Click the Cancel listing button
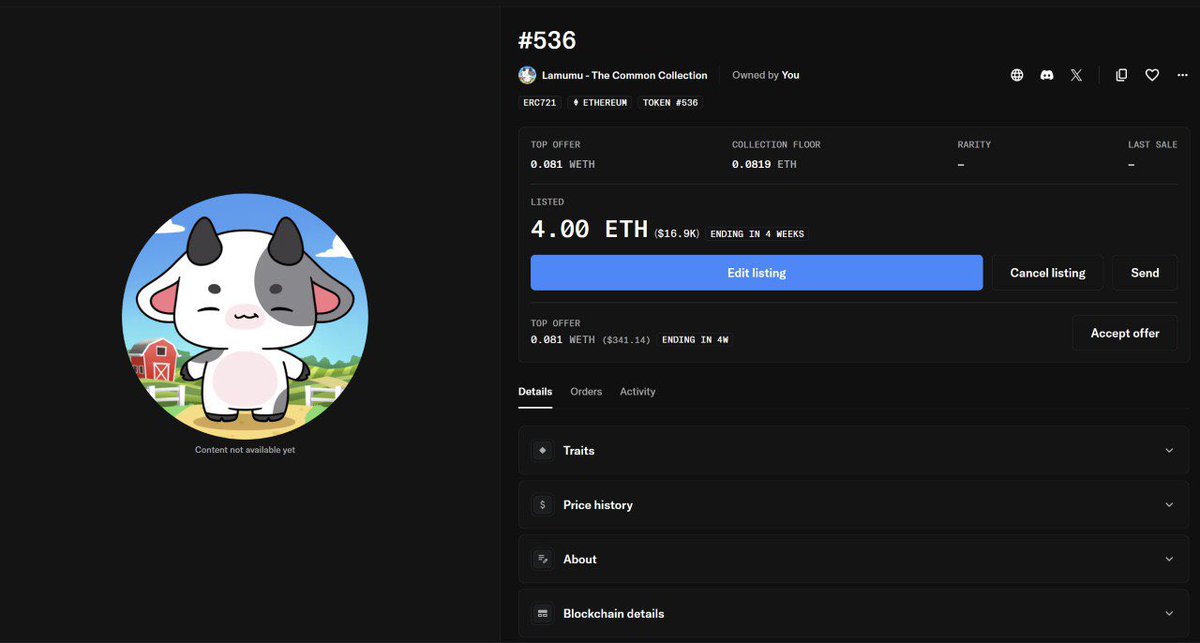Screen dimensions: 1200x643 tap(1047, 273)
